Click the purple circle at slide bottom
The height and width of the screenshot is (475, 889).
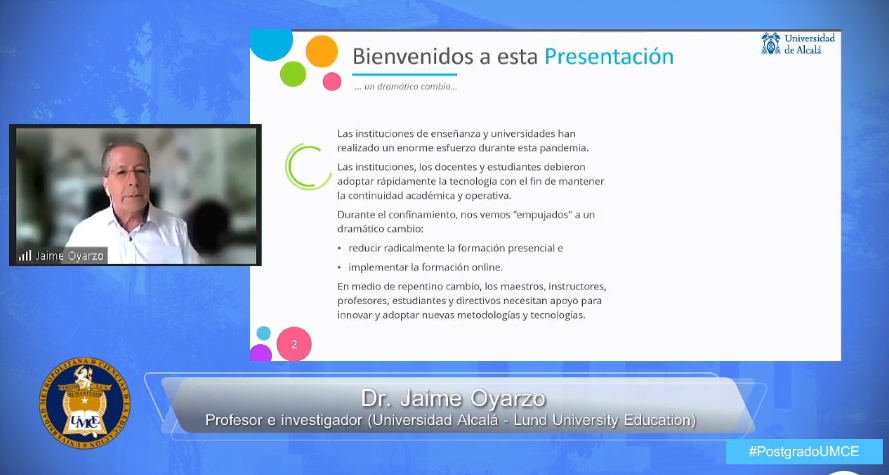pyautogui.click(x=261, y=353)
